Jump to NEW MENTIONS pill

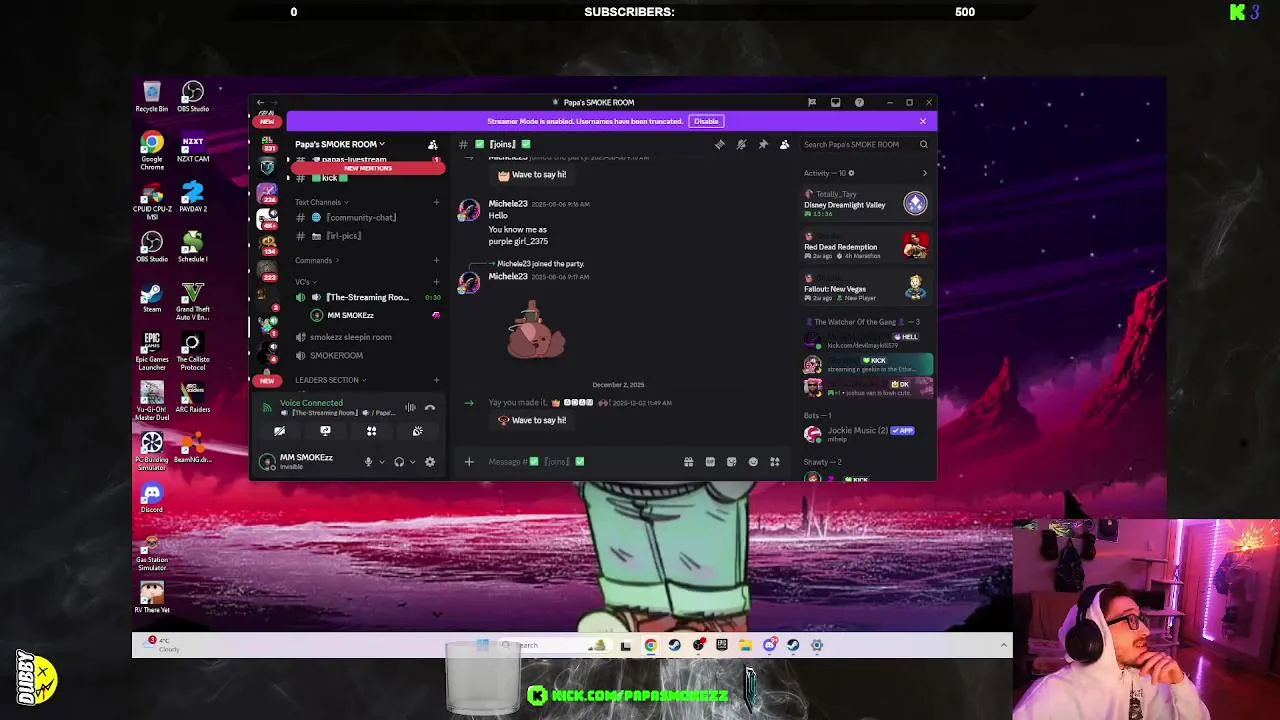tap(367, 168)
